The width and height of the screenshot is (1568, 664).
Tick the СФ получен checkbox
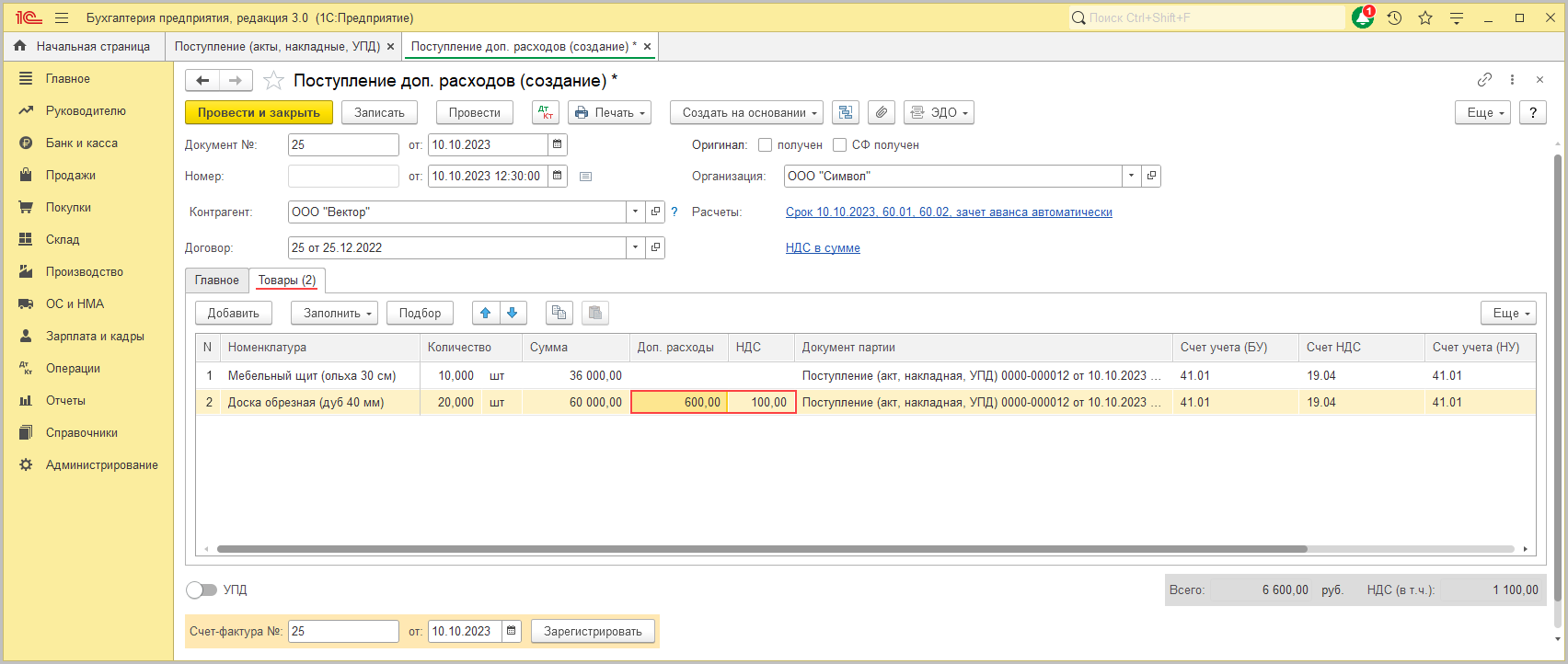[x=839, y=144]
